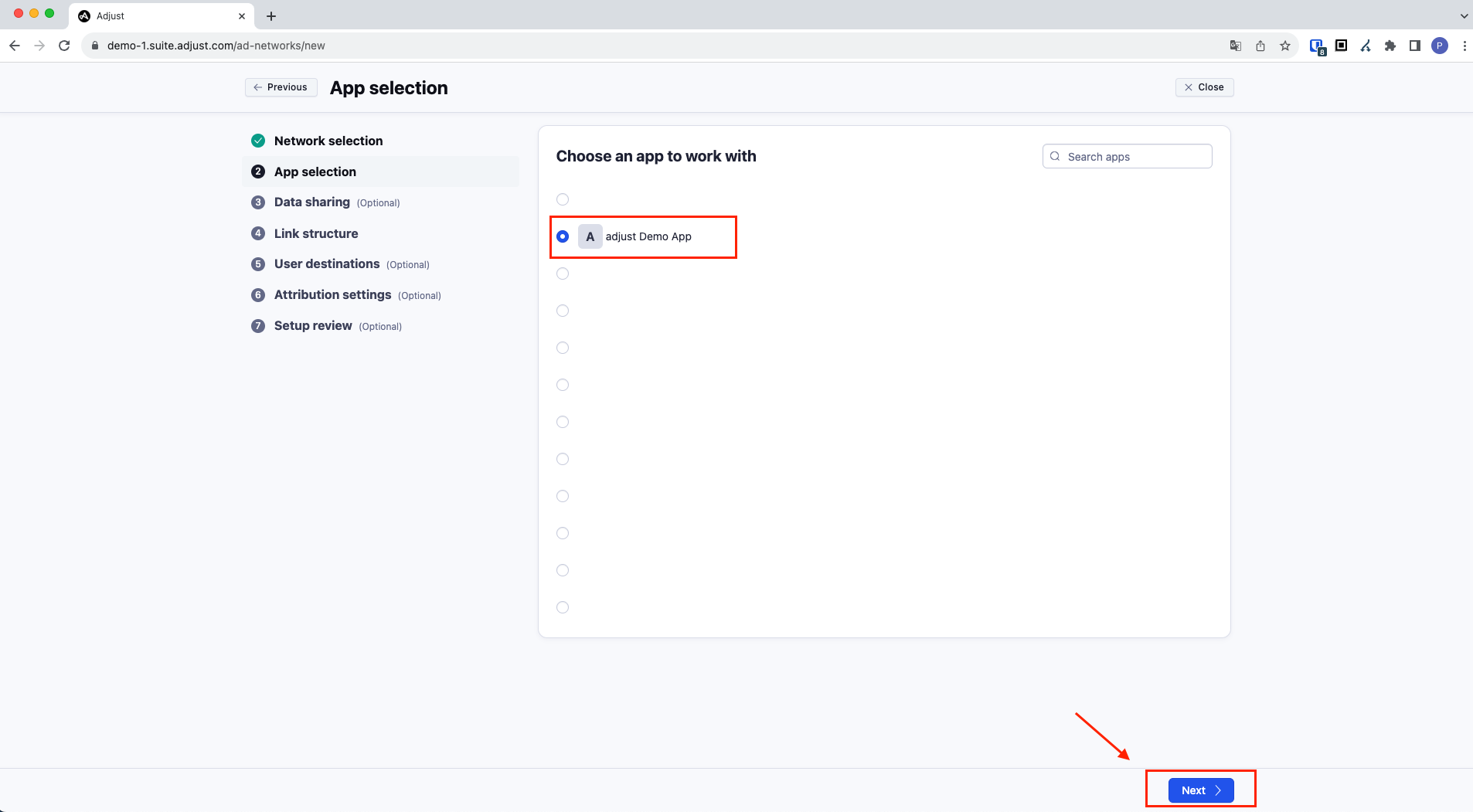This screenshot has width=1473, height=812.
Task: Click the Next button
Action: 1200,790
